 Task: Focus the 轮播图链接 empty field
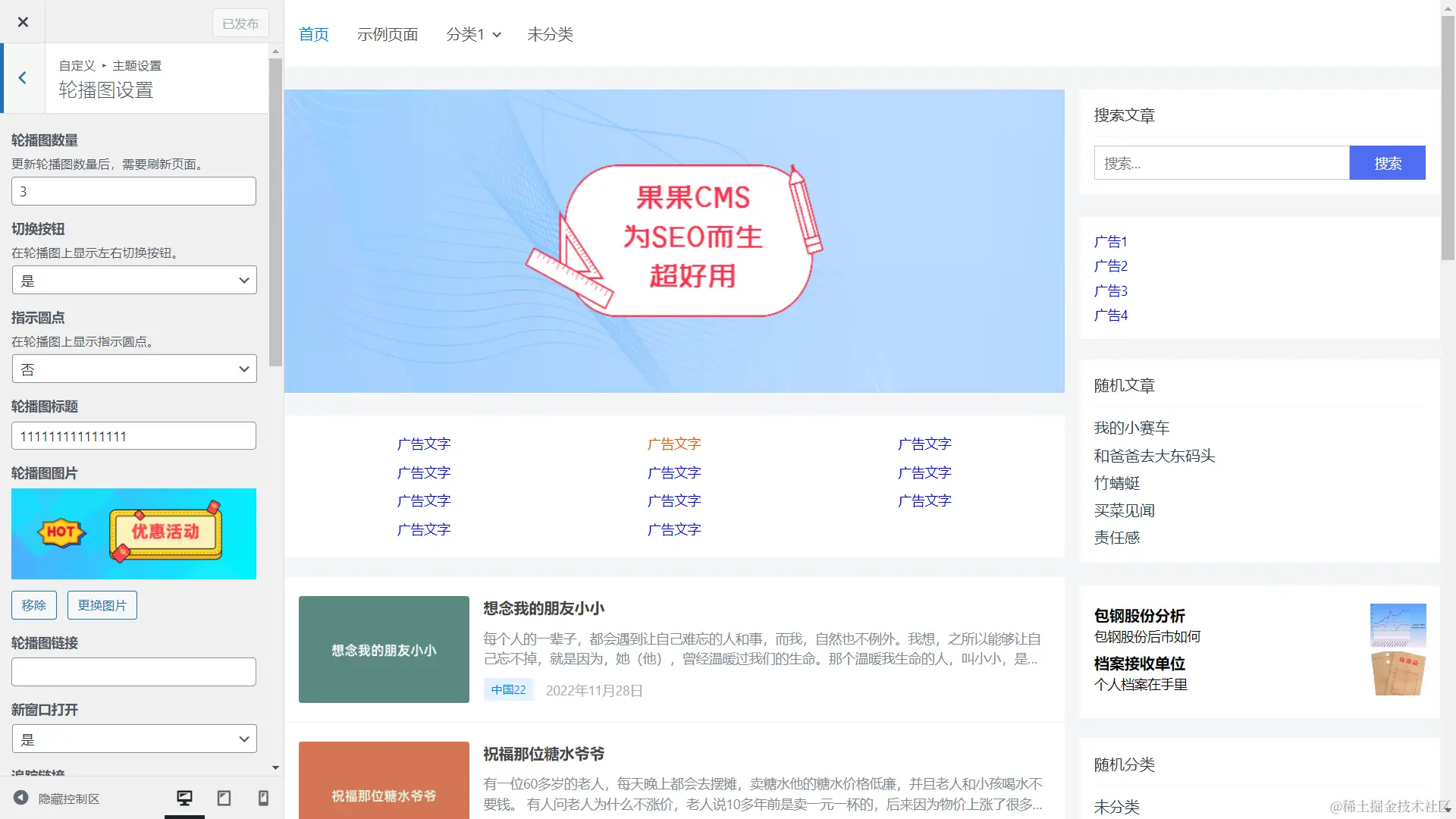click(x=133, y=672)
